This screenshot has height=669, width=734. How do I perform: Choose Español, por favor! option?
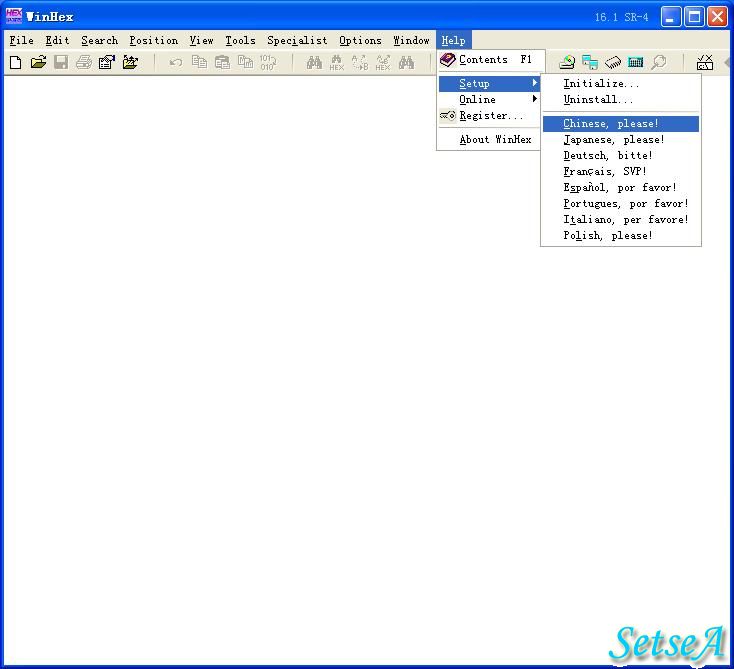click(621, 188)
